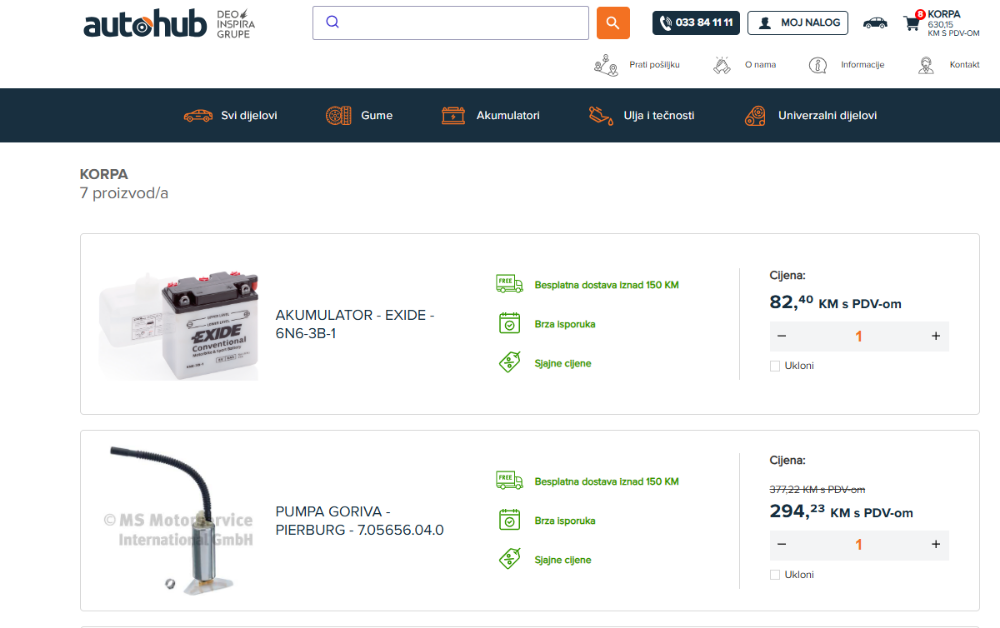Click 'Brza isporuka' text in Pierburg card
This screenshot has height=628, width=1000.
pyautogui.click(x=565, y=521)
